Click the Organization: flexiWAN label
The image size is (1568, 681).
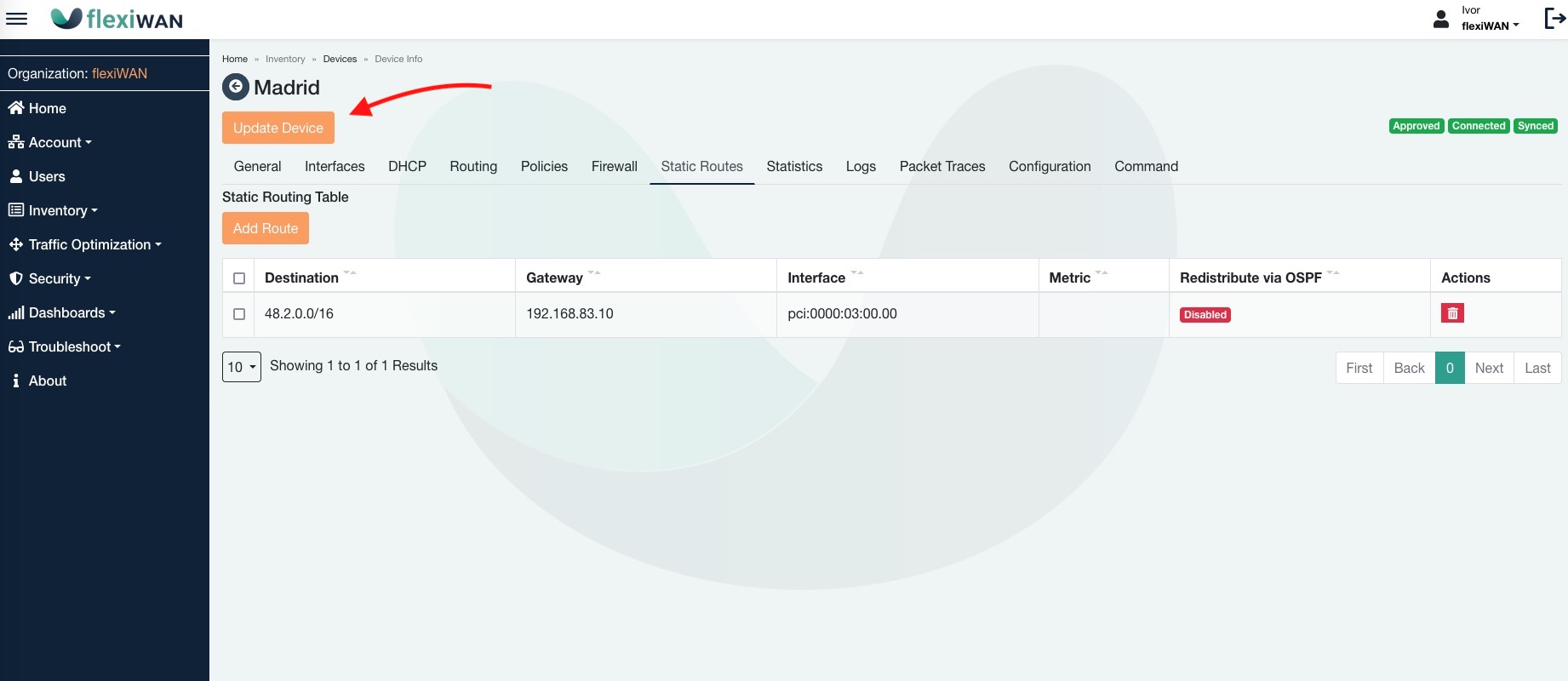77,73
